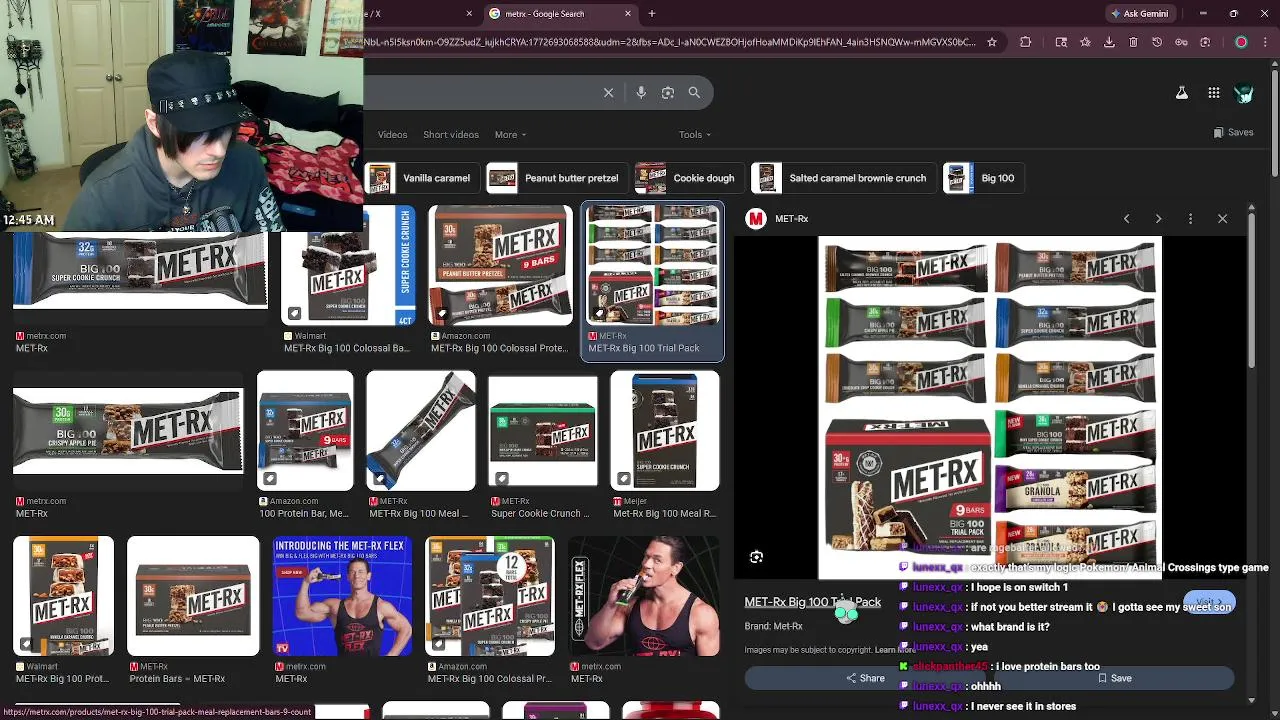Viewport: 1280px width, 720px height.
Task: Focus the Google search input
Action: [480, 92]
